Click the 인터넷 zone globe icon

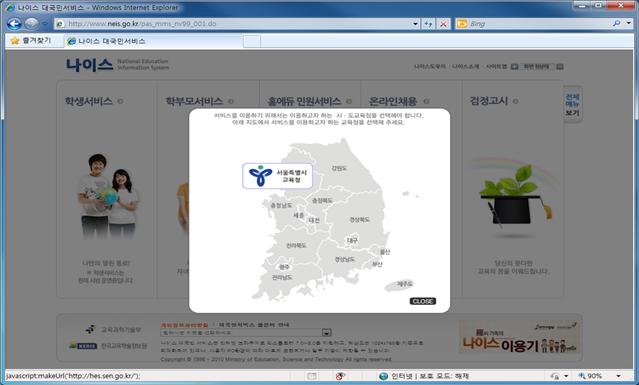pos(383,376)
